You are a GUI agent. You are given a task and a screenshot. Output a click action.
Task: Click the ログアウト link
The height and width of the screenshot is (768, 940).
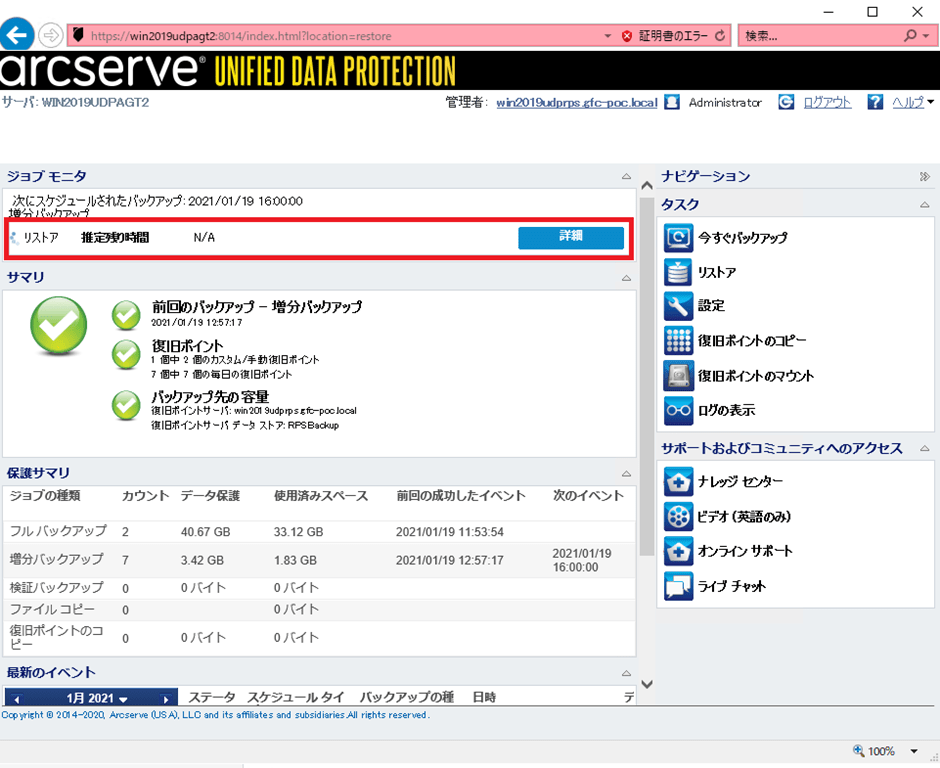pos(827,103)
